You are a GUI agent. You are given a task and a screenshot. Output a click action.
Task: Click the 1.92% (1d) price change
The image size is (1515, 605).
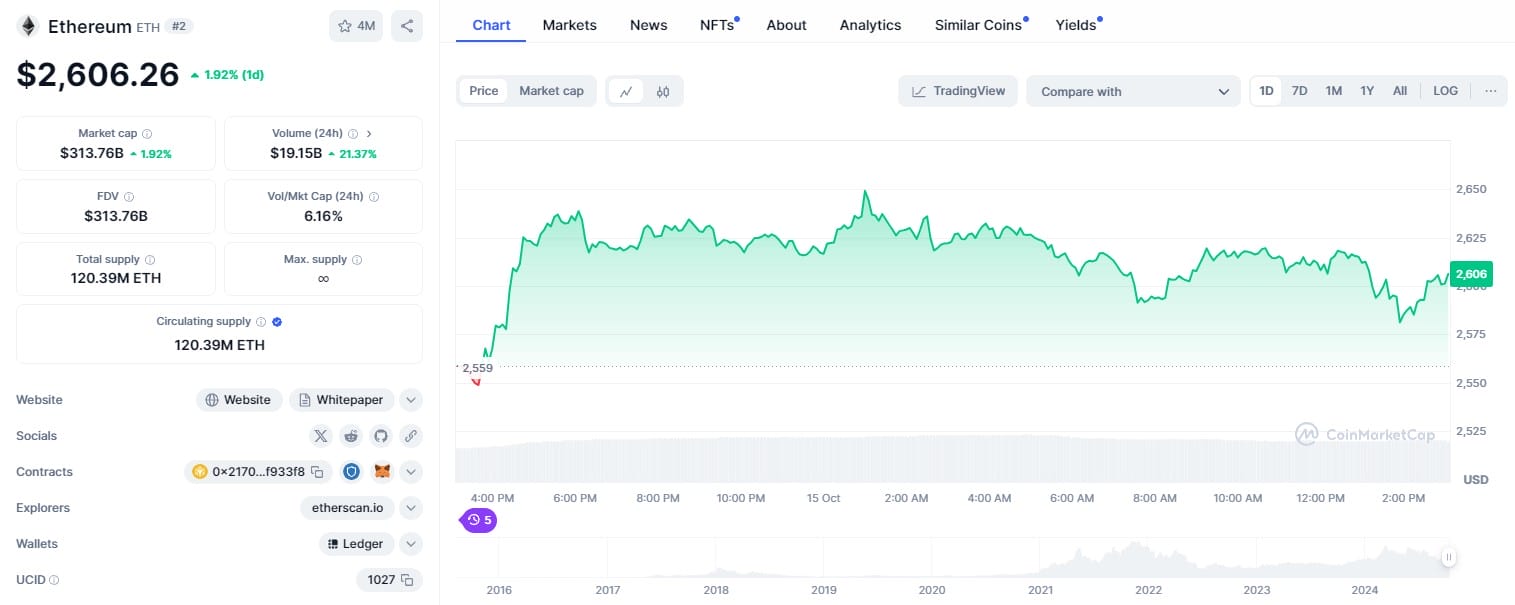tap(227, 75)
